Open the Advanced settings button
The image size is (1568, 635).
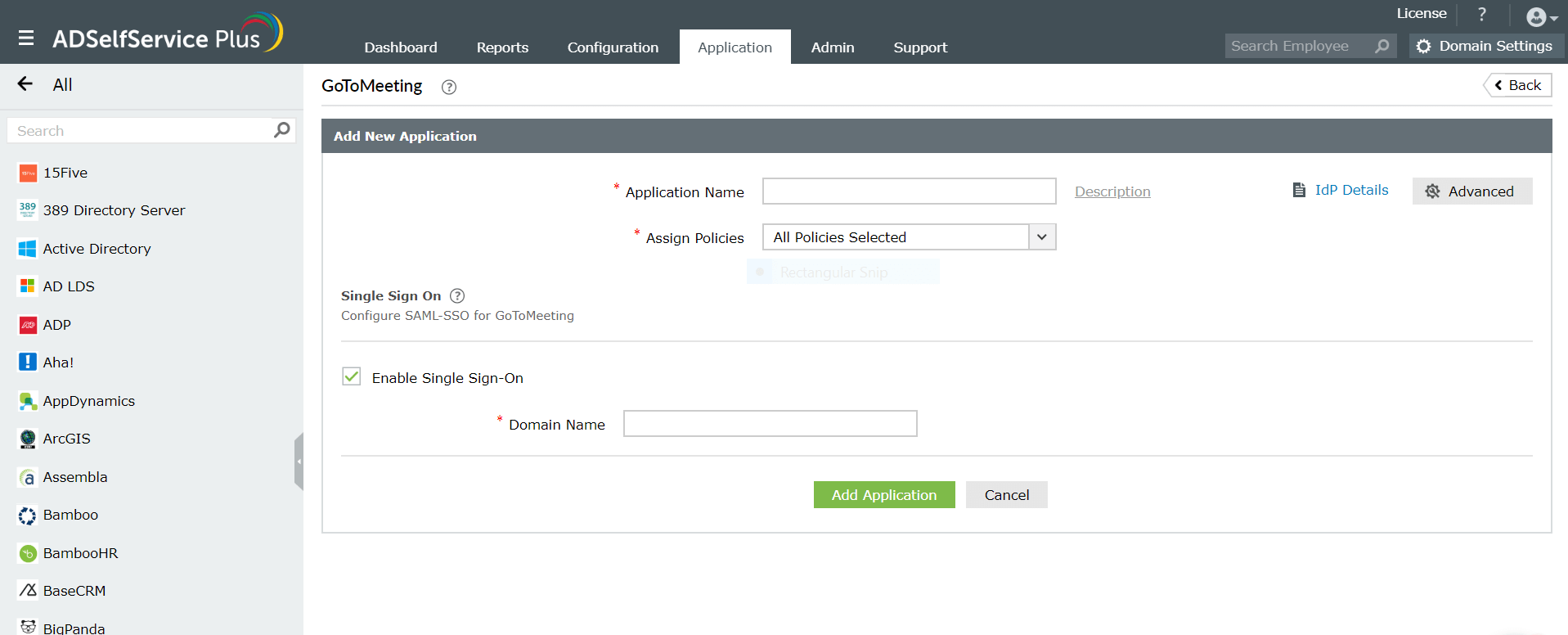[x=1471, y=191]
